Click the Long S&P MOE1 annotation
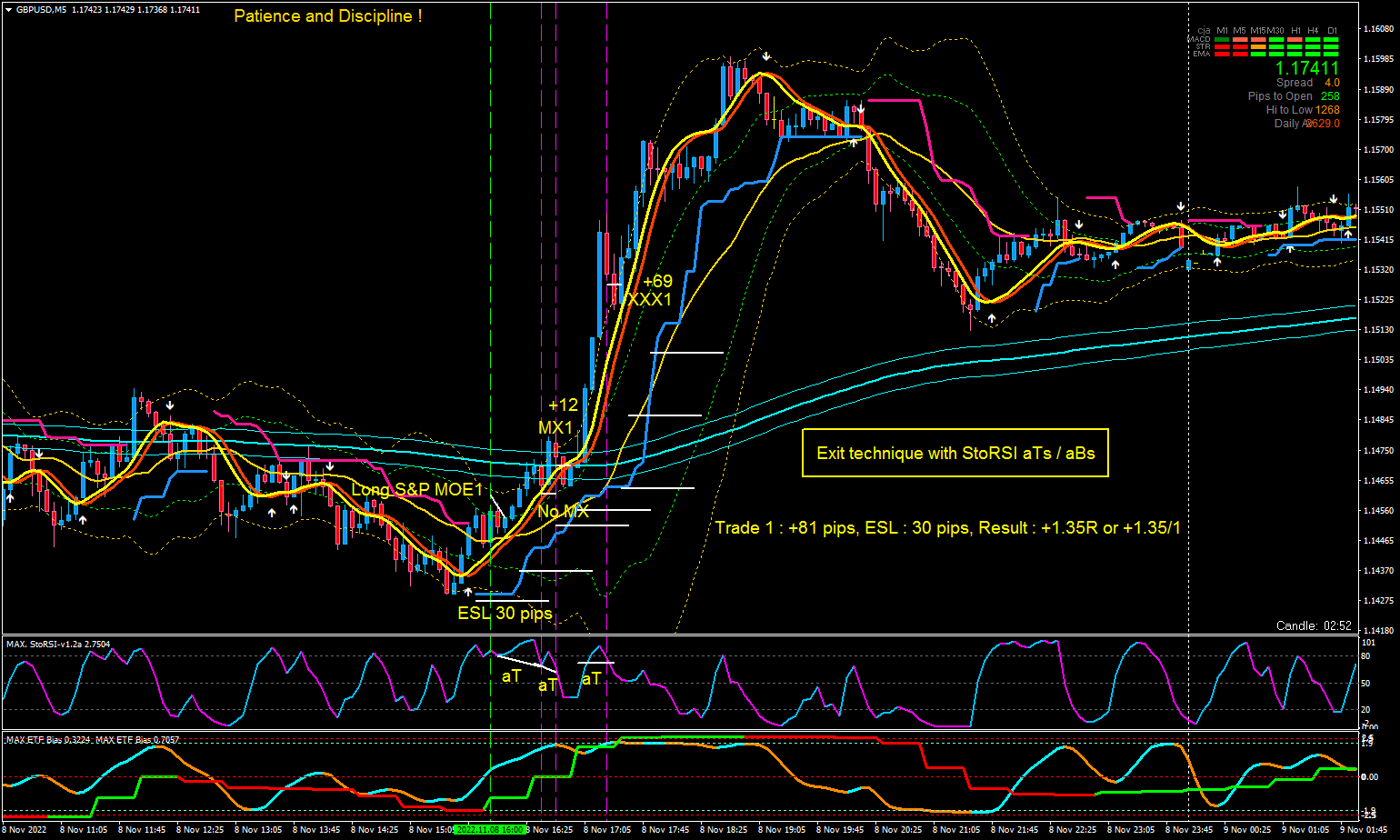This screenshot has height=840, width=1400. tap(417, 490)
